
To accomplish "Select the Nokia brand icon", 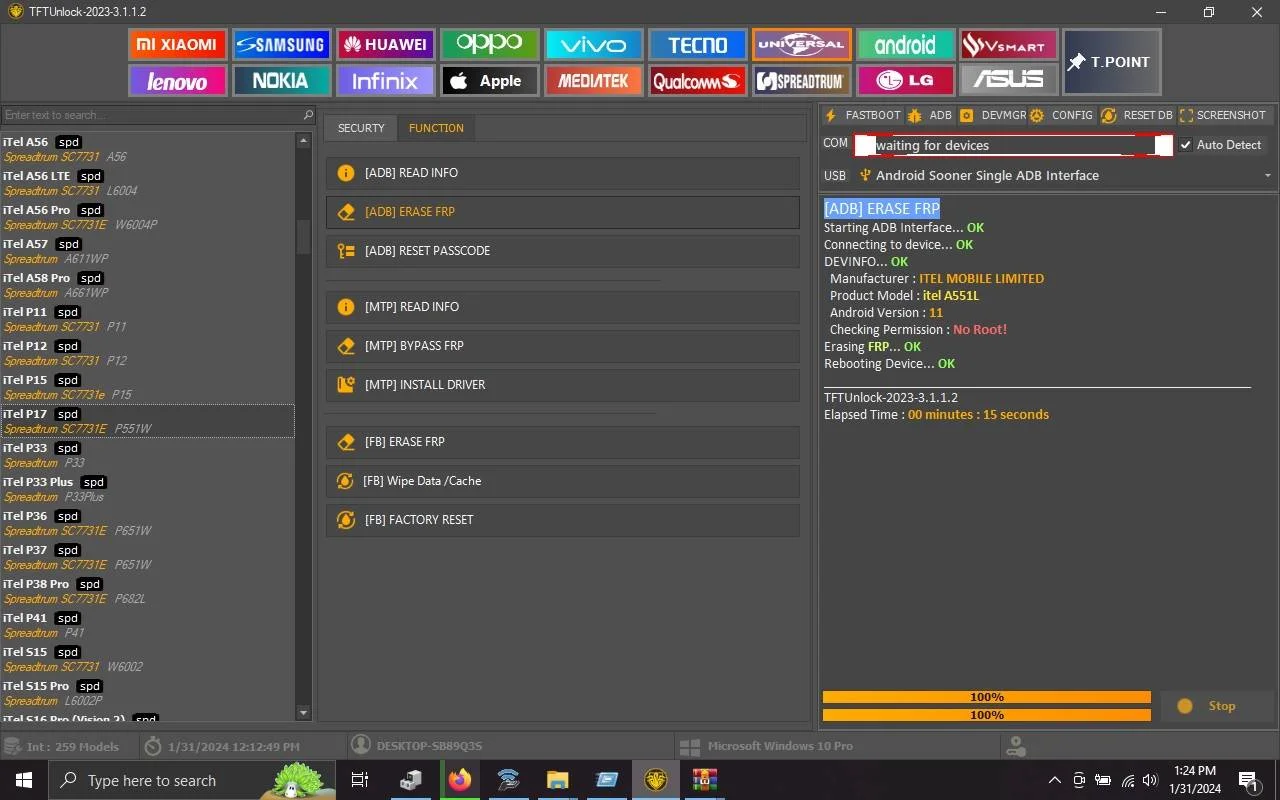I will (281, 81).
